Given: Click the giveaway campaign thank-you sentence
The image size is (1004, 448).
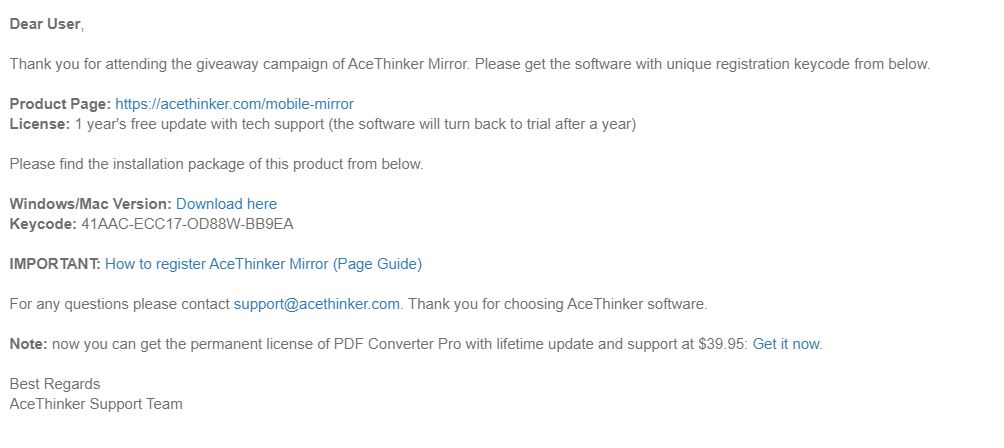Looking at the screenshot, I should tap(469, 64).
